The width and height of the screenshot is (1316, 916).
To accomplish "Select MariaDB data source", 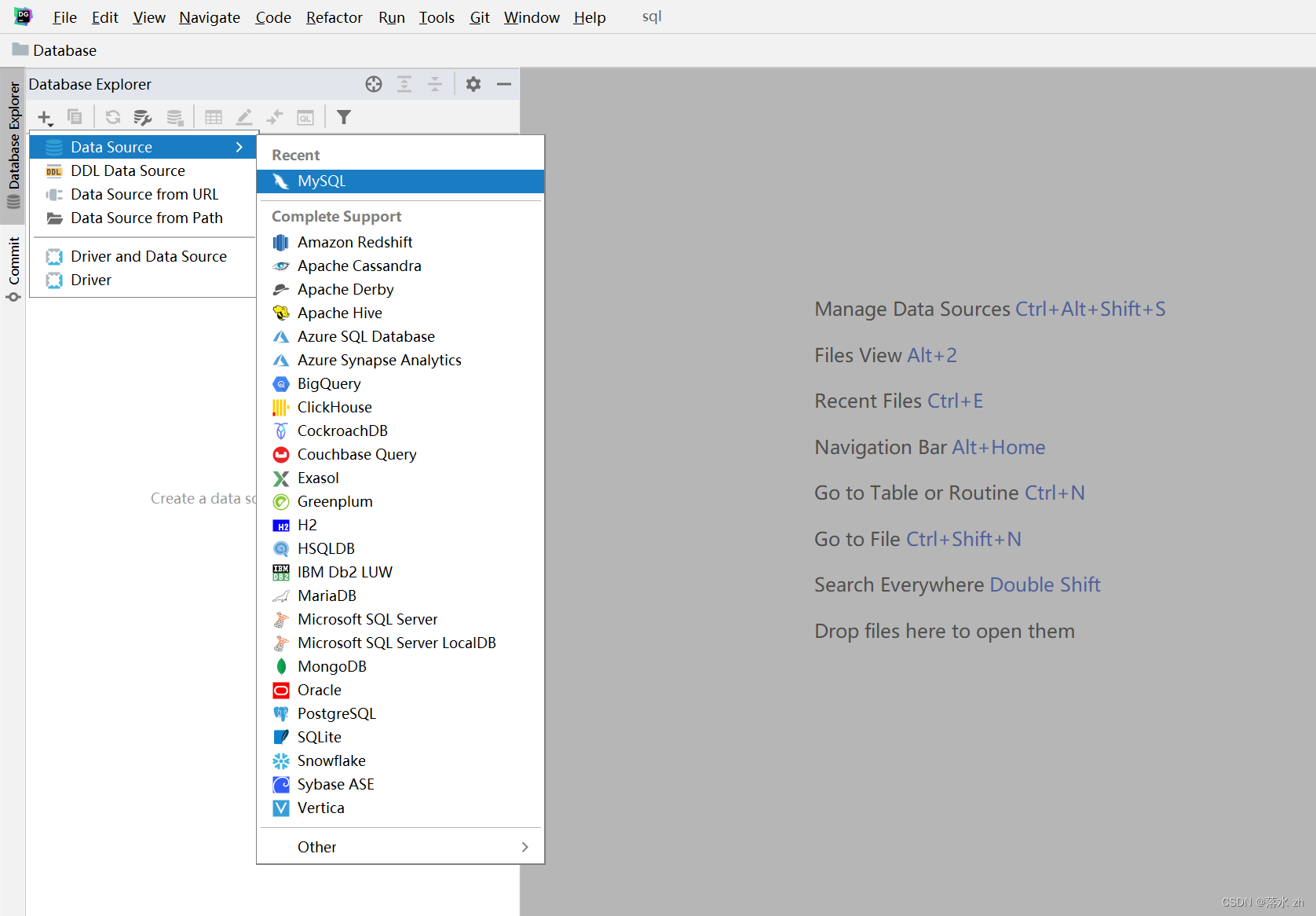I will [x=400, y=595].
